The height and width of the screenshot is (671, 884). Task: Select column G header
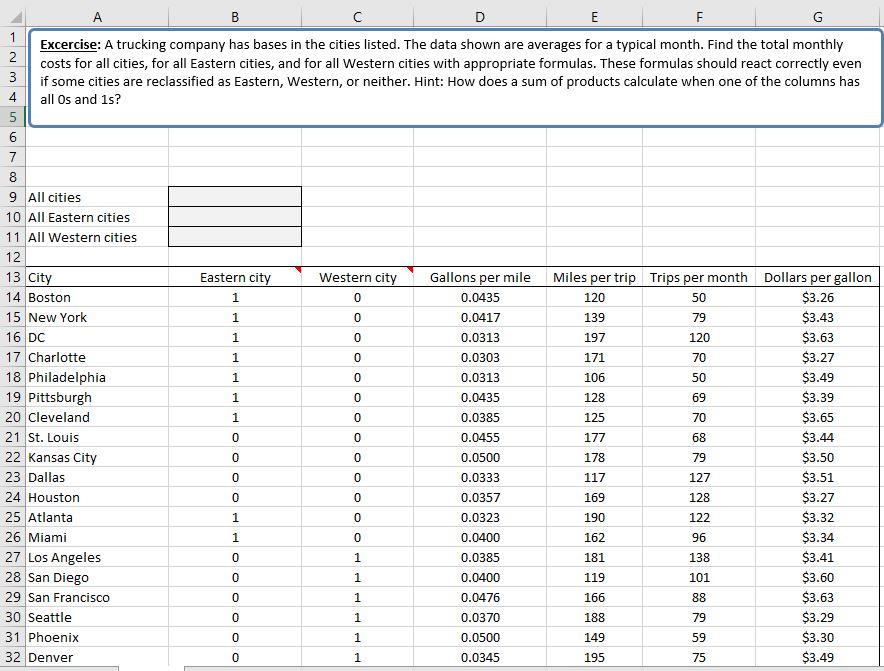point(817,16)
